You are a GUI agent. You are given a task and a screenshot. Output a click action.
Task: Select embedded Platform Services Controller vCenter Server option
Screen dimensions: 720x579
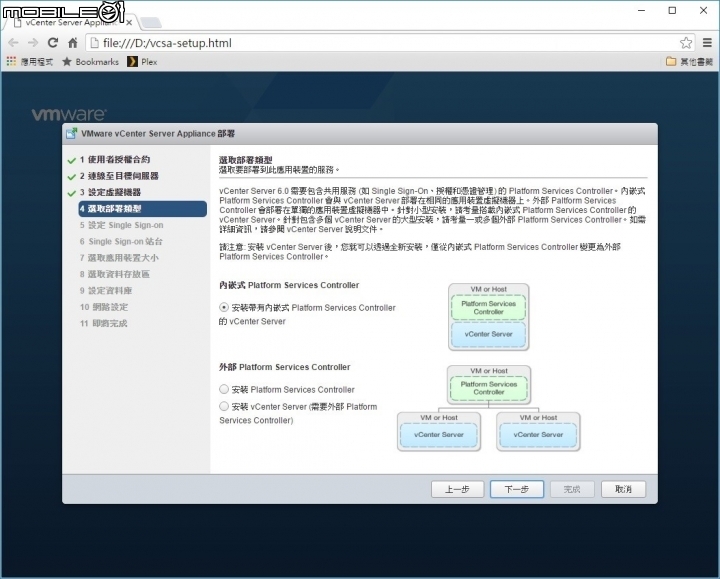coord(224,307)
